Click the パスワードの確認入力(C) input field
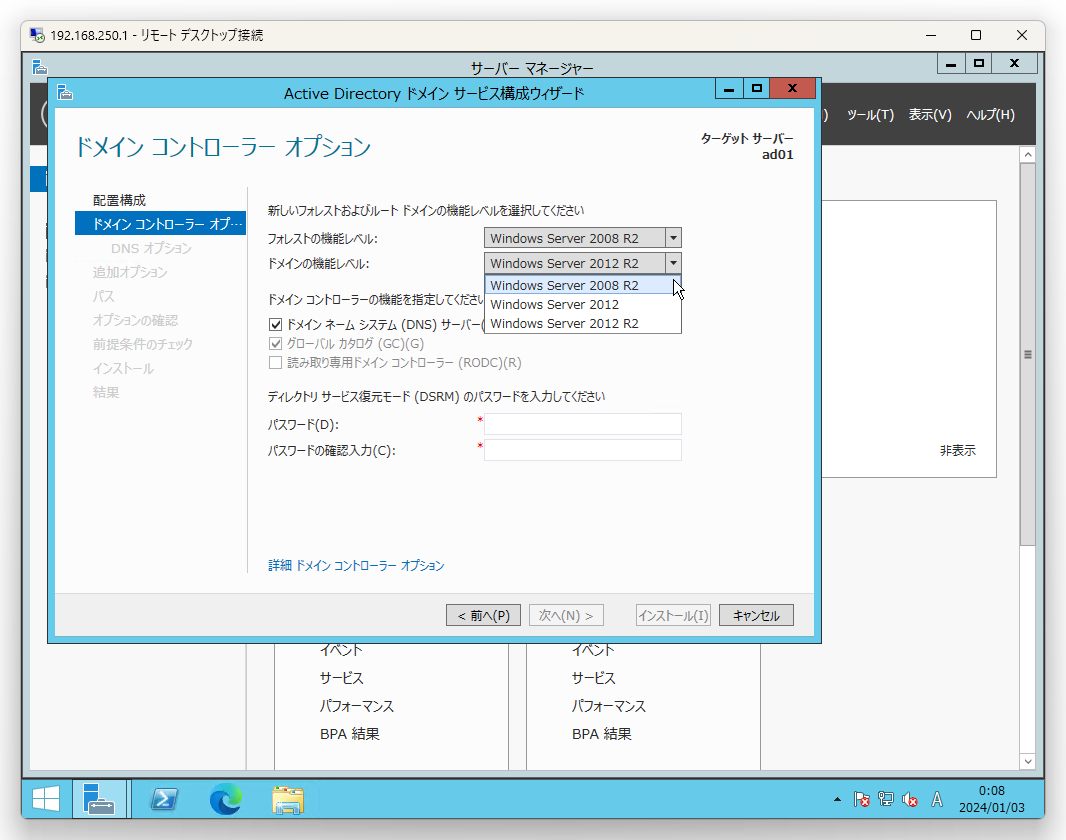 tap(583, 450)
